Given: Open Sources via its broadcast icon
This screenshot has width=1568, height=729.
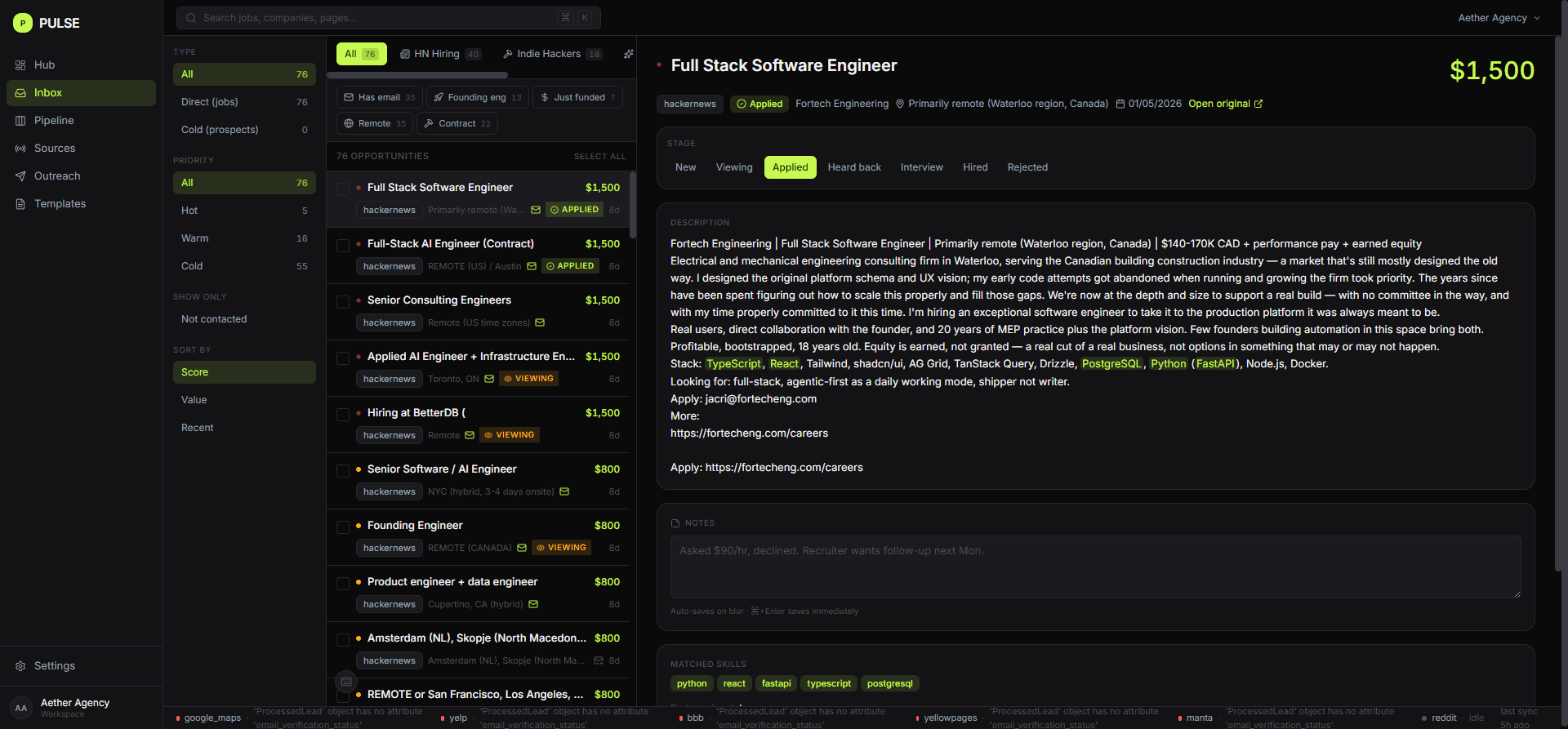Looking at the screenshot, I should 20,149.
